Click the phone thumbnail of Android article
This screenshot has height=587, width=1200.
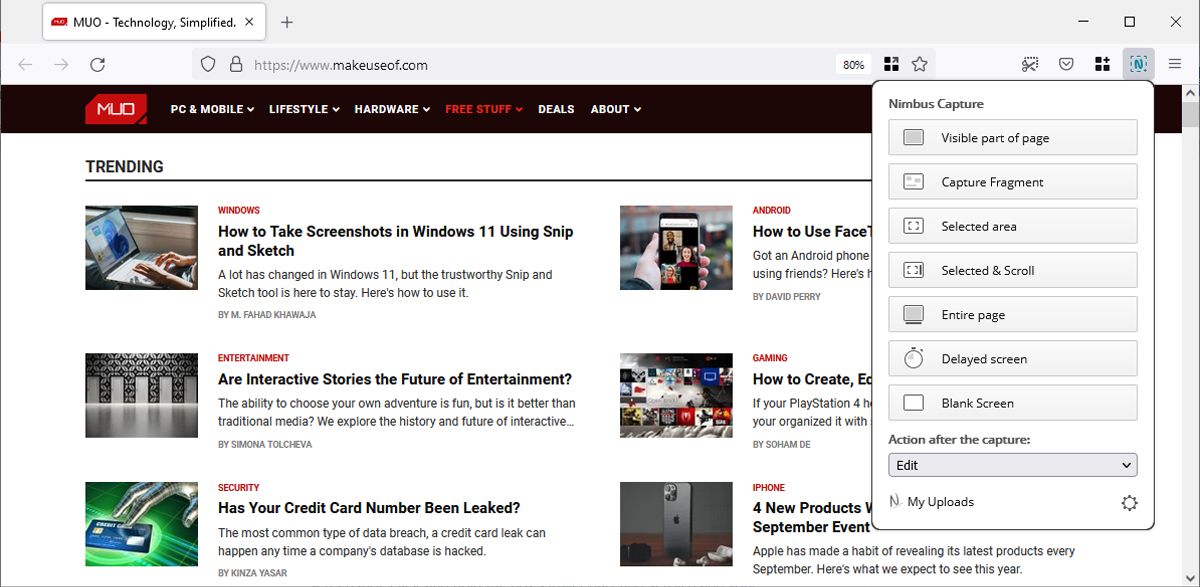pos(676,248)
